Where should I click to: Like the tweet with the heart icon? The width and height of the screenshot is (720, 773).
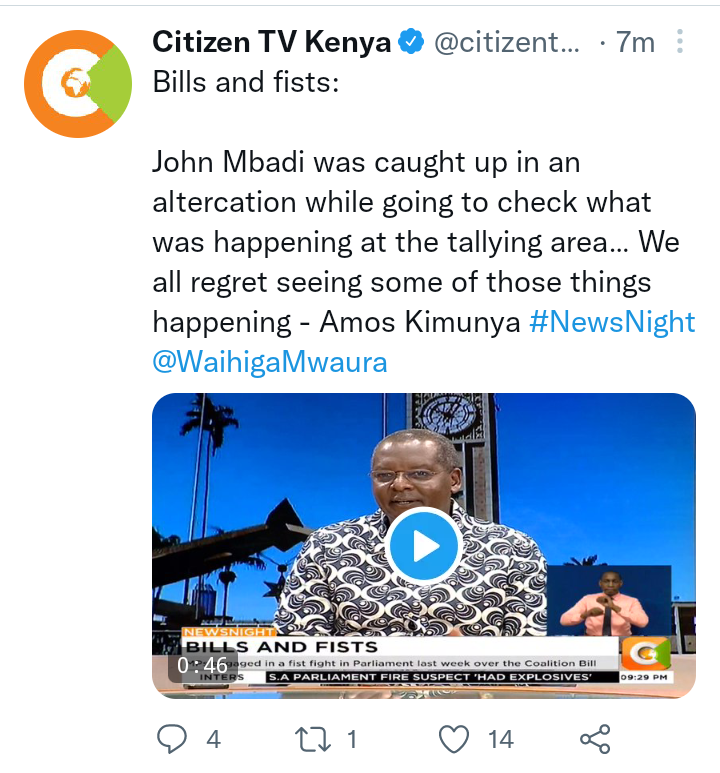[x=454, y=739]
